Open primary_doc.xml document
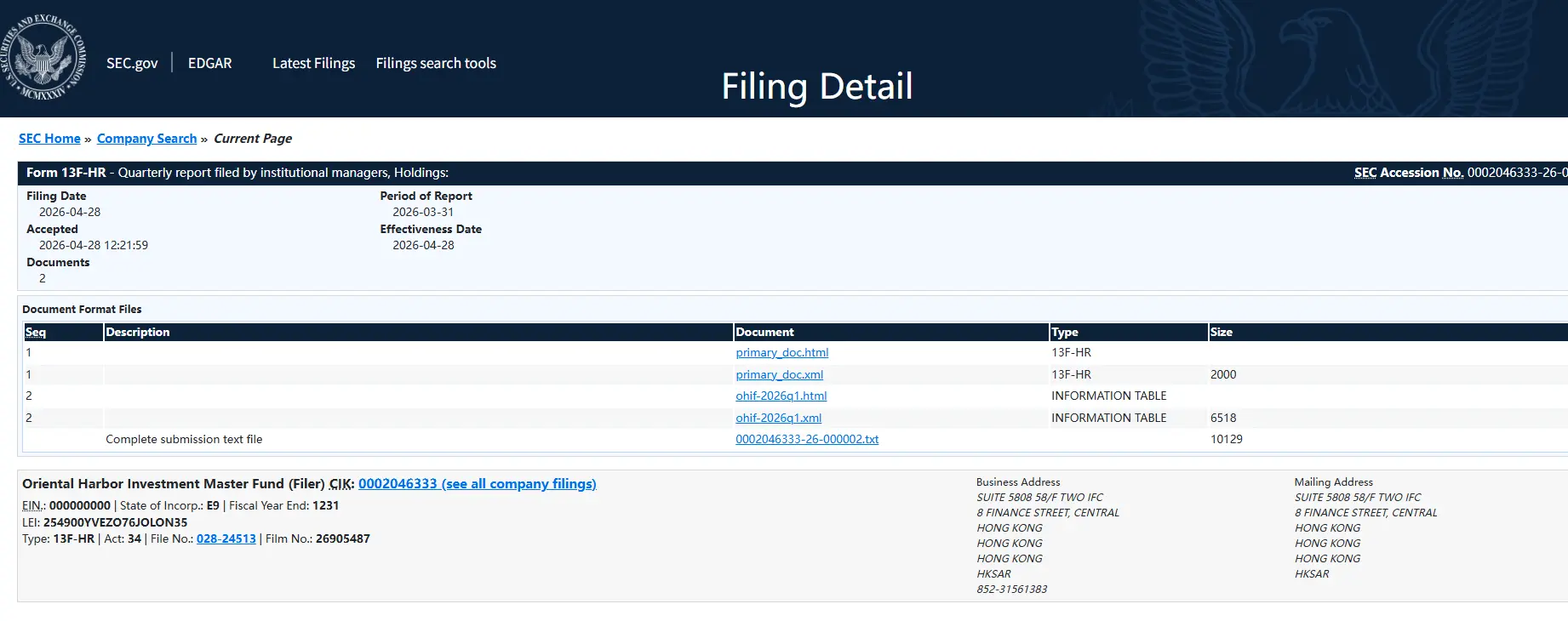The width and height of the screenshot is (1568, 621). pos(779,374)
